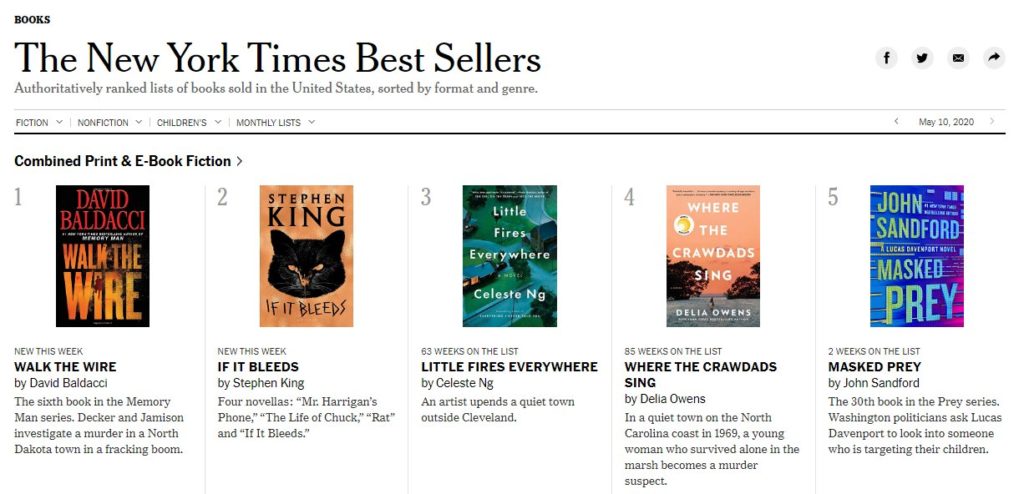Go to the next week's list

click(x=992, y=122)
